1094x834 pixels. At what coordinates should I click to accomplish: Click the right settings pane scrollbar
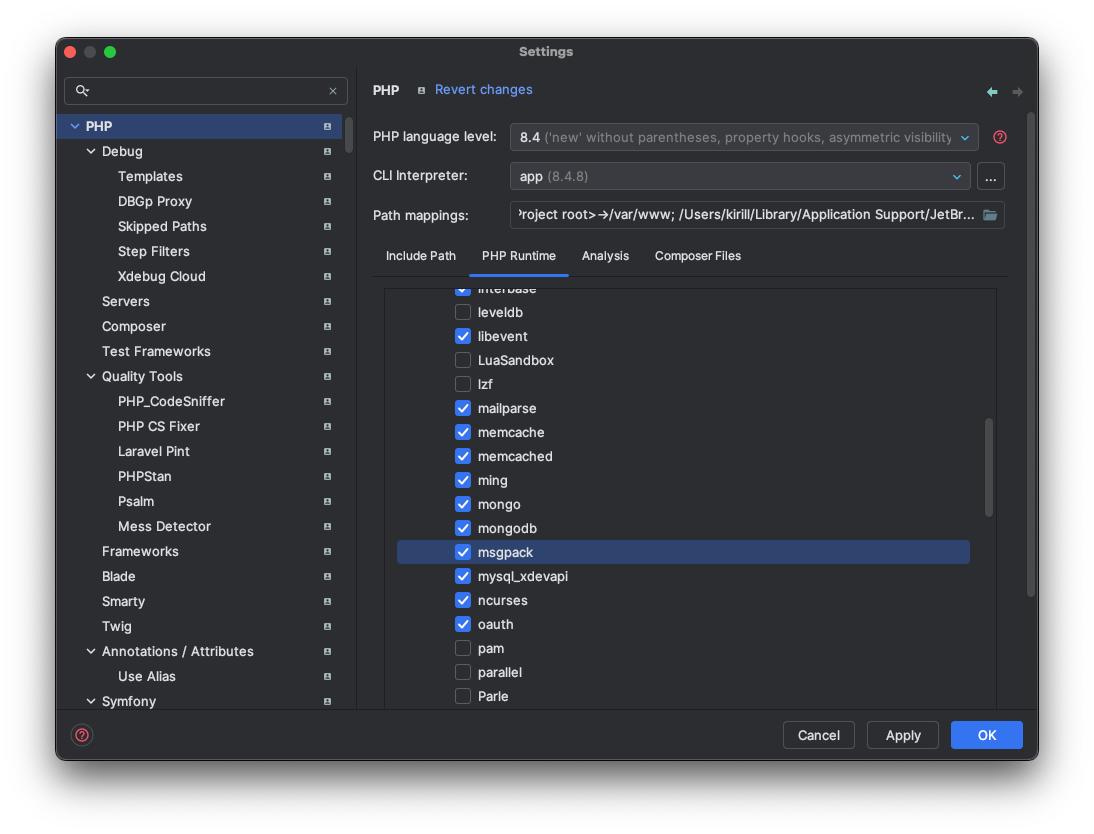click(1031, 354)
